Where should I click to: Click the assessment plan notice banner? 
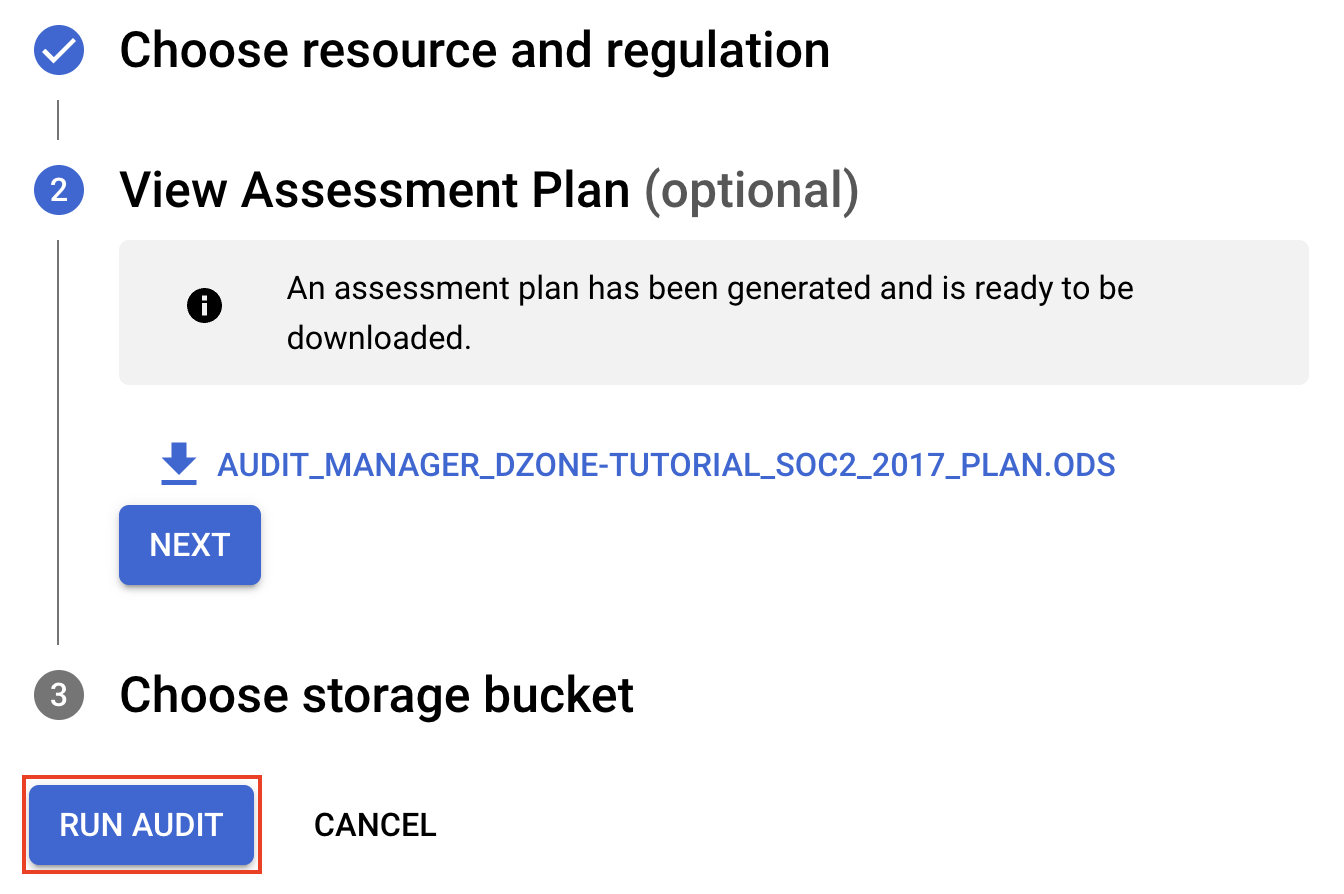click(x=713, y=311)
